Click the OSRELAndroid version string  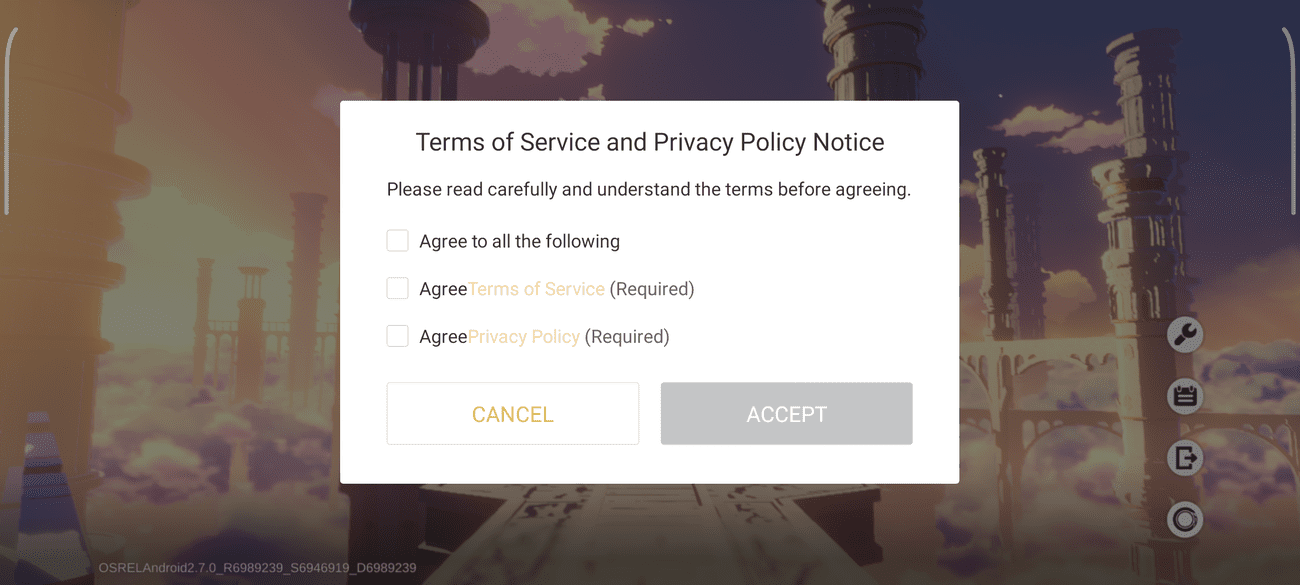[x=257, y=568]
